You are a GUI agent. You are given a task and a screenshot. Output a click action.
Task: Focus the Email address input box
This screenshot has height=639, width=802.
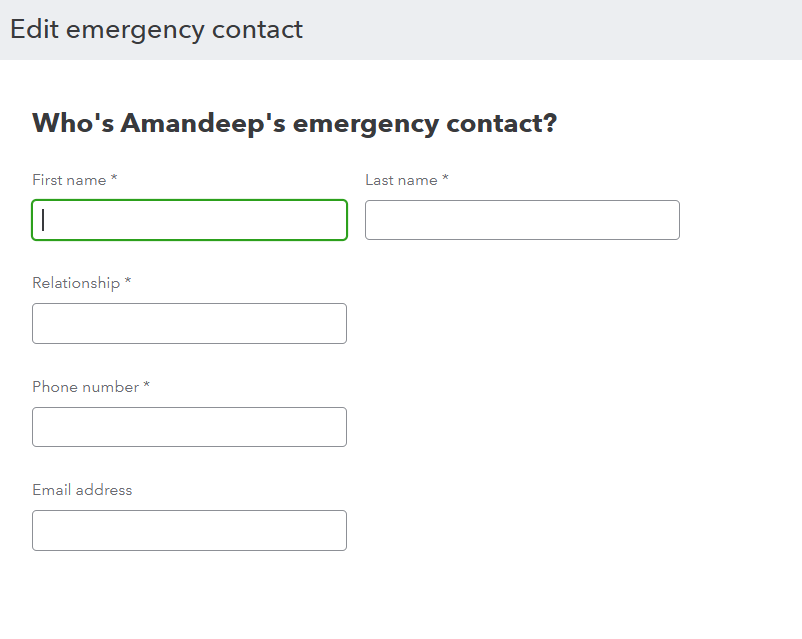coord(189,531)
